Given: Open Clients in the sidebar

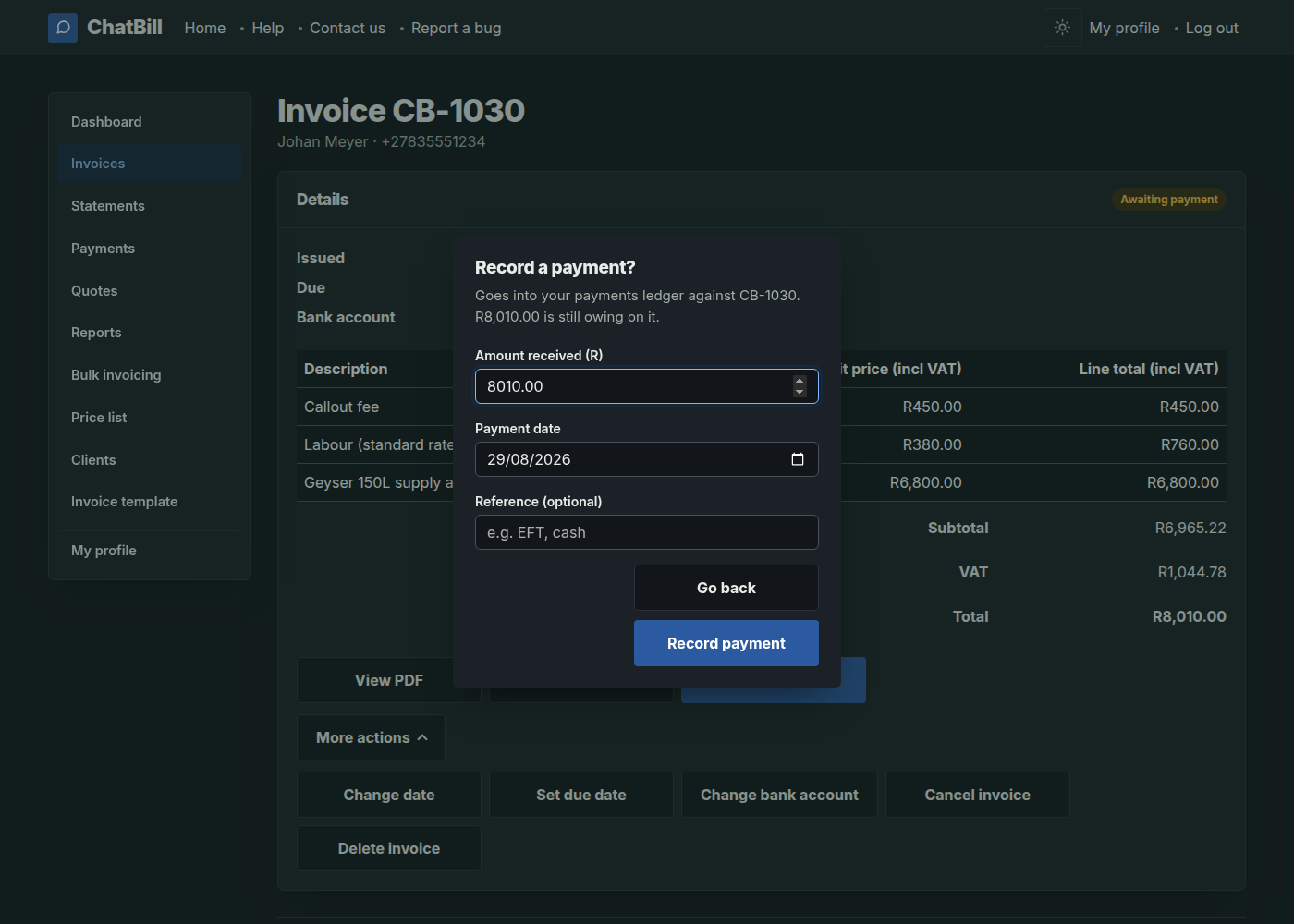Looking at the screenshot, I should tap(150, 460).
